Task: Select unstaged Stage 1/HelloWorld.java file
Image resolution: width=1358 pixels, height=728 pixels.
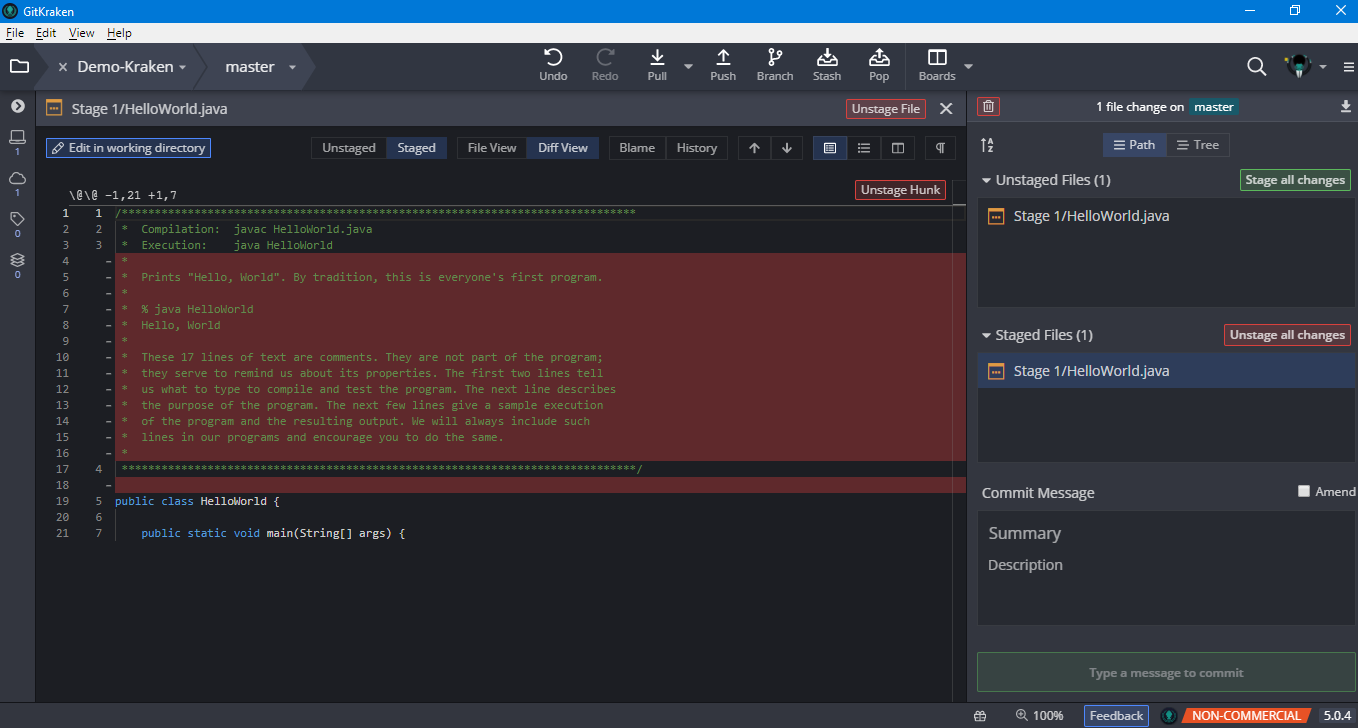Action: coord(1166,216)
